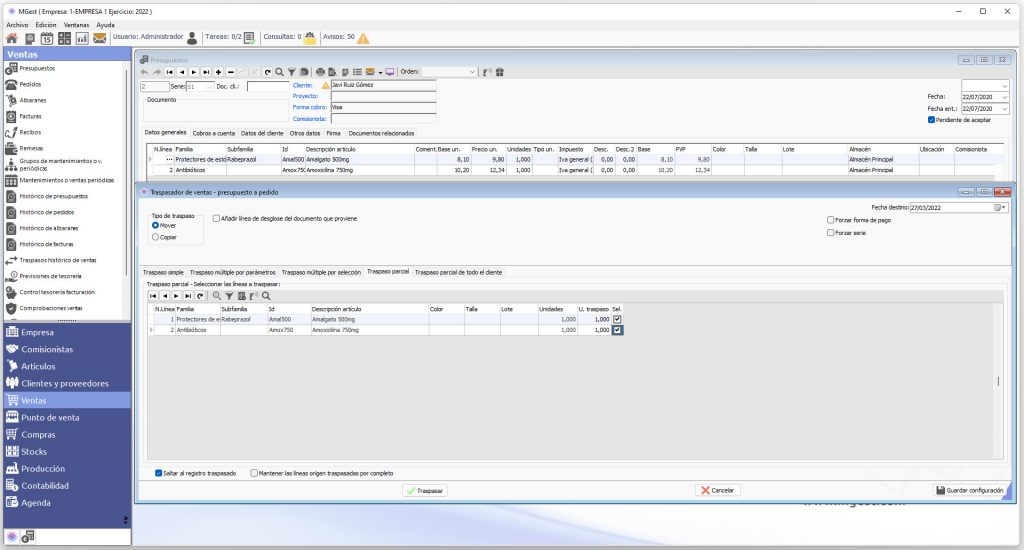Enable Forzar forma de pago checkbox
1024x550 pixels.
831,220
